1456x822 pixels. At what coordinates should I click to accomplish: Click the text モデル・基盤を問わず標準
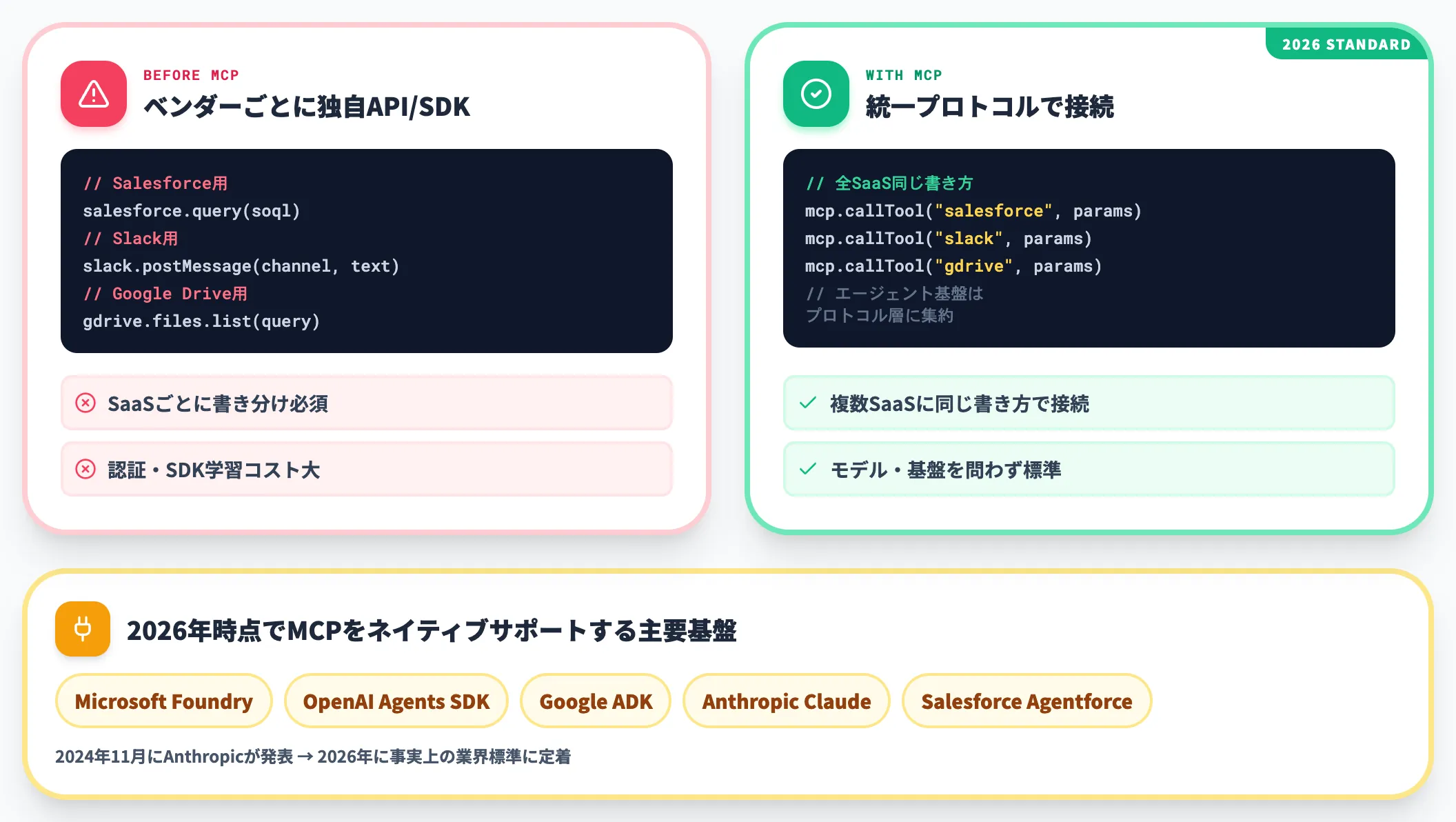pos(946,470)
